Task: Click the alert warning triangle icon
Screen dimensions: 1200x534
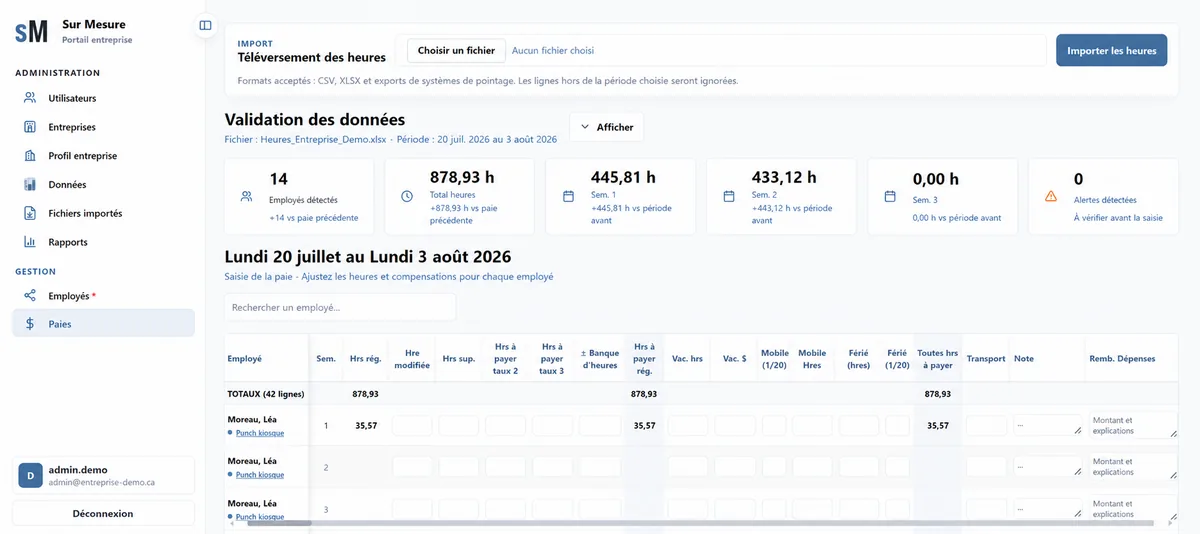Action: [x=1051, y=196]
